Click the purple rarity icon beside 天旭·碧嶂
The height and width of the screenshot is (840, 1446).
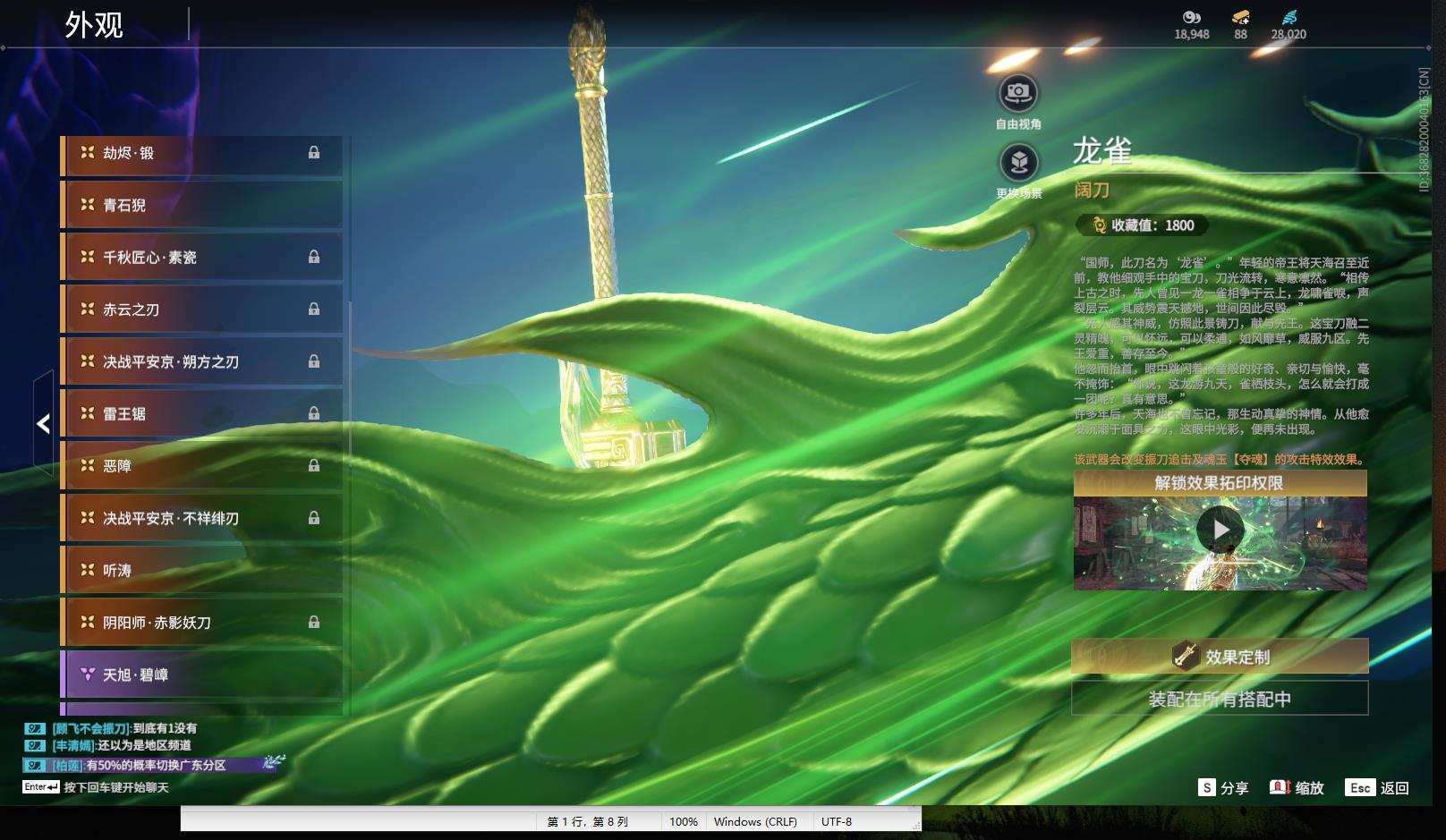tap(87, 675)
